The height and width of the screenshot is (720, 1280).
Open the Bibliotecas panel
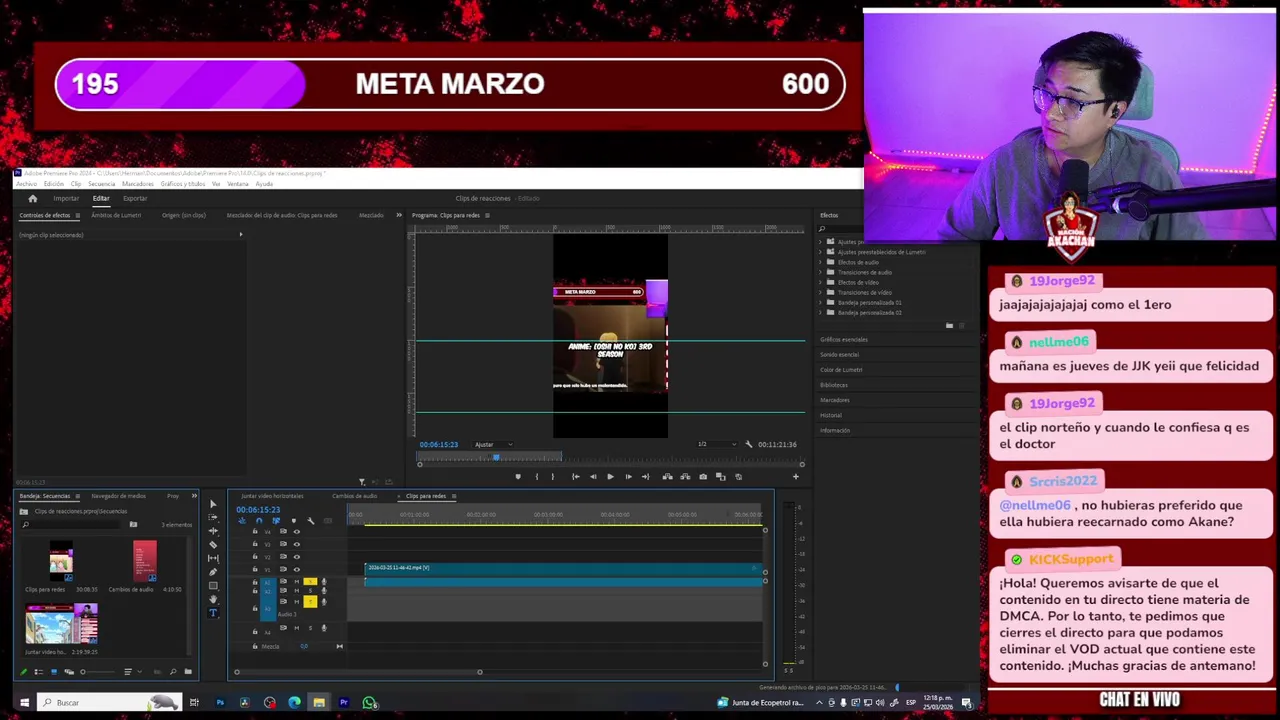pyautogui.click(x=834, y=385)
